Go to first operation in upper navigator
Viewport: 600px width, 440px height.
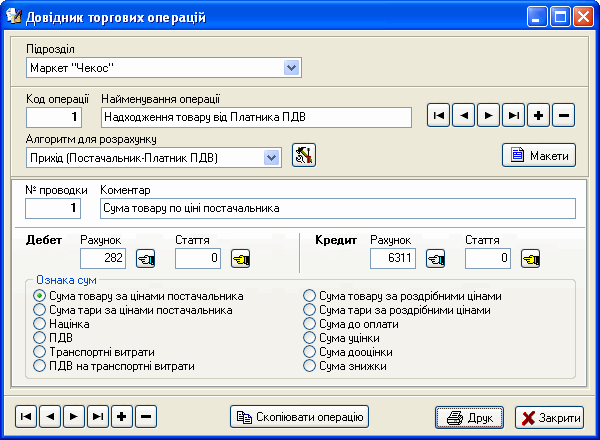tap(439, 115)
